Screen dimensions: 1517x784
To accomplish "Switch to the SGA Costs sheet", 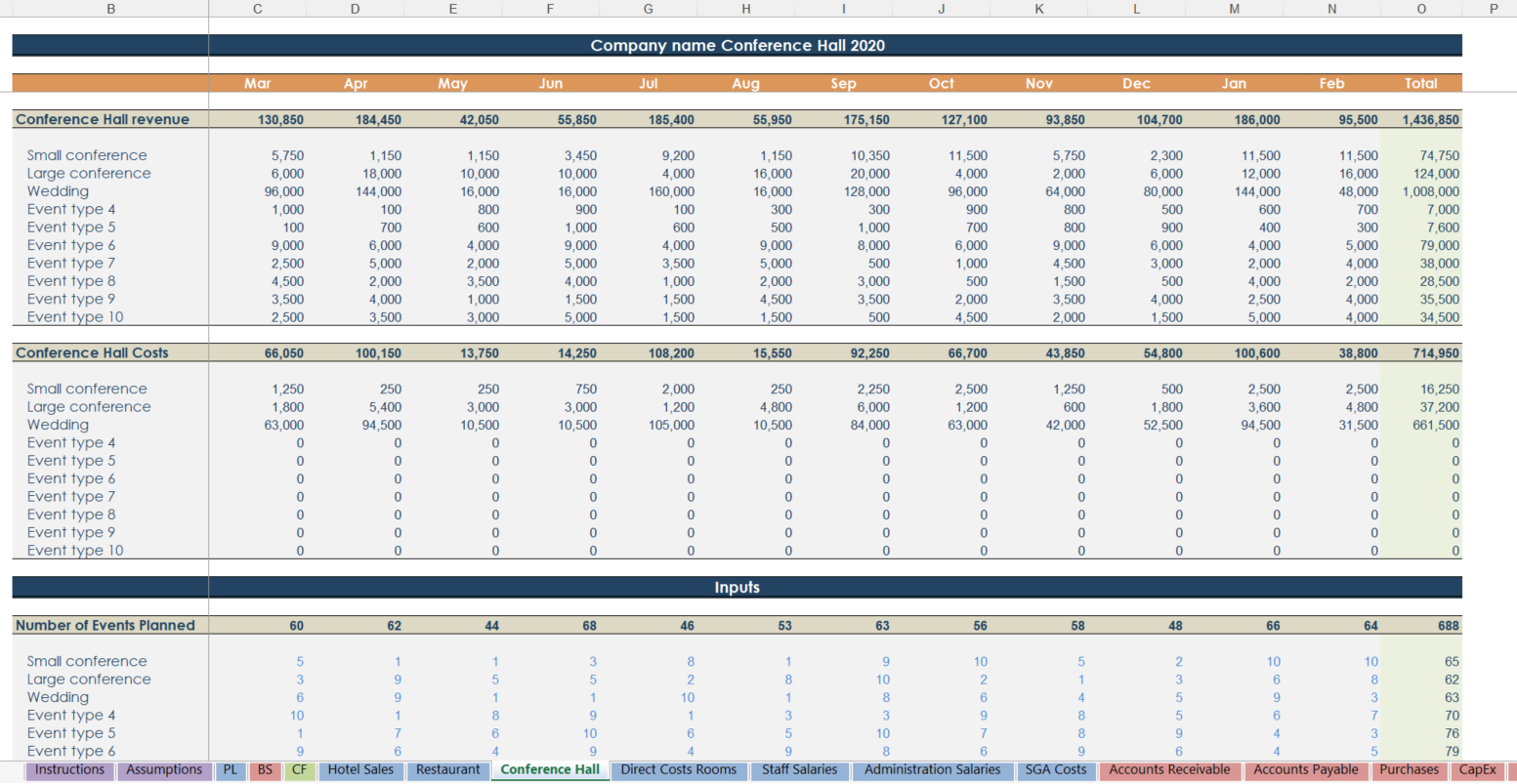I will pyautogui.click(x=1055, y=769).
